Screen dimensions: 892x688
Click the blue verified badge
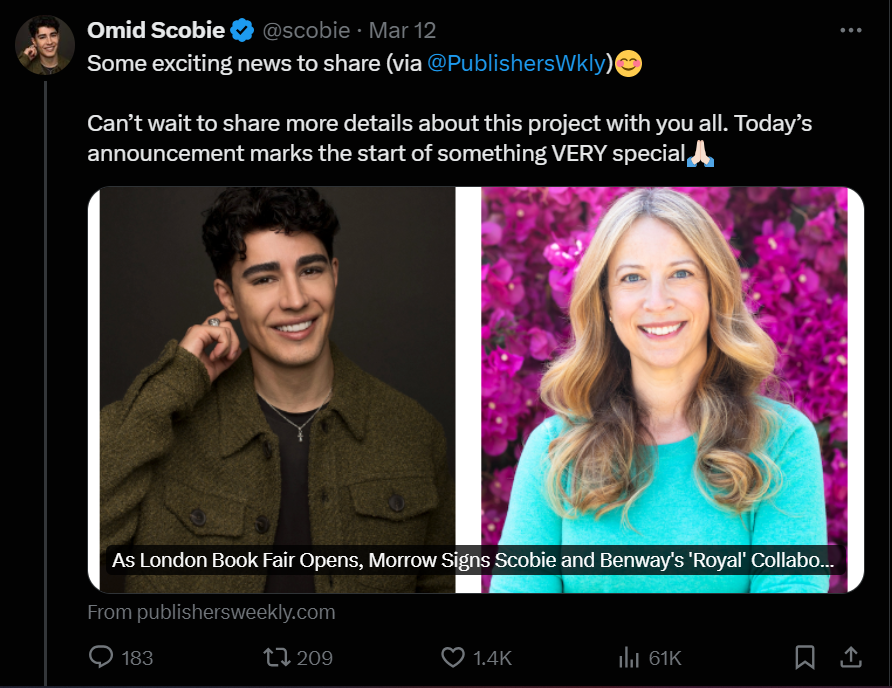tap(243, 31)
